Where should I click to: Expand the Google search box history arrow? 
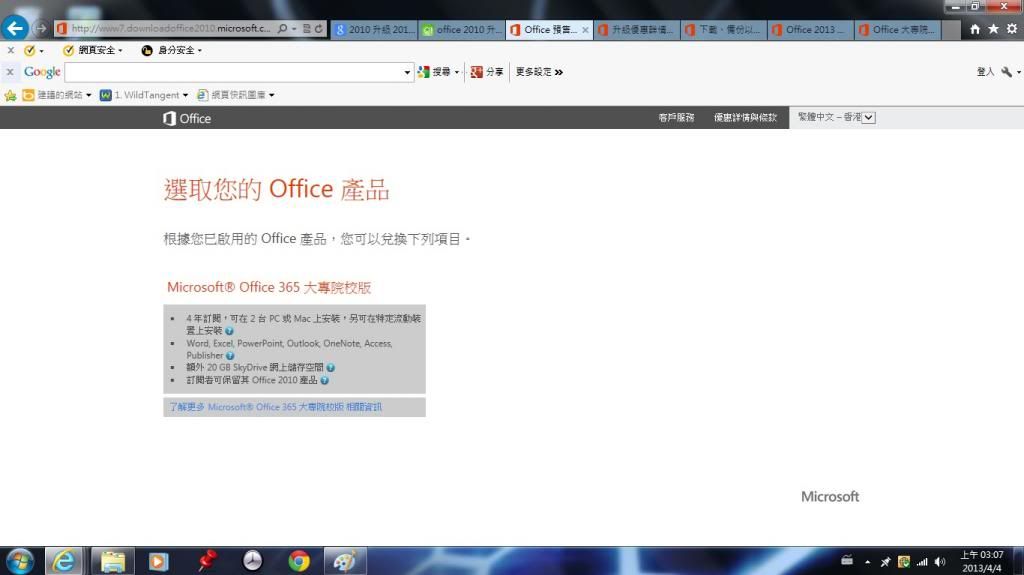(x=408, y=72)
